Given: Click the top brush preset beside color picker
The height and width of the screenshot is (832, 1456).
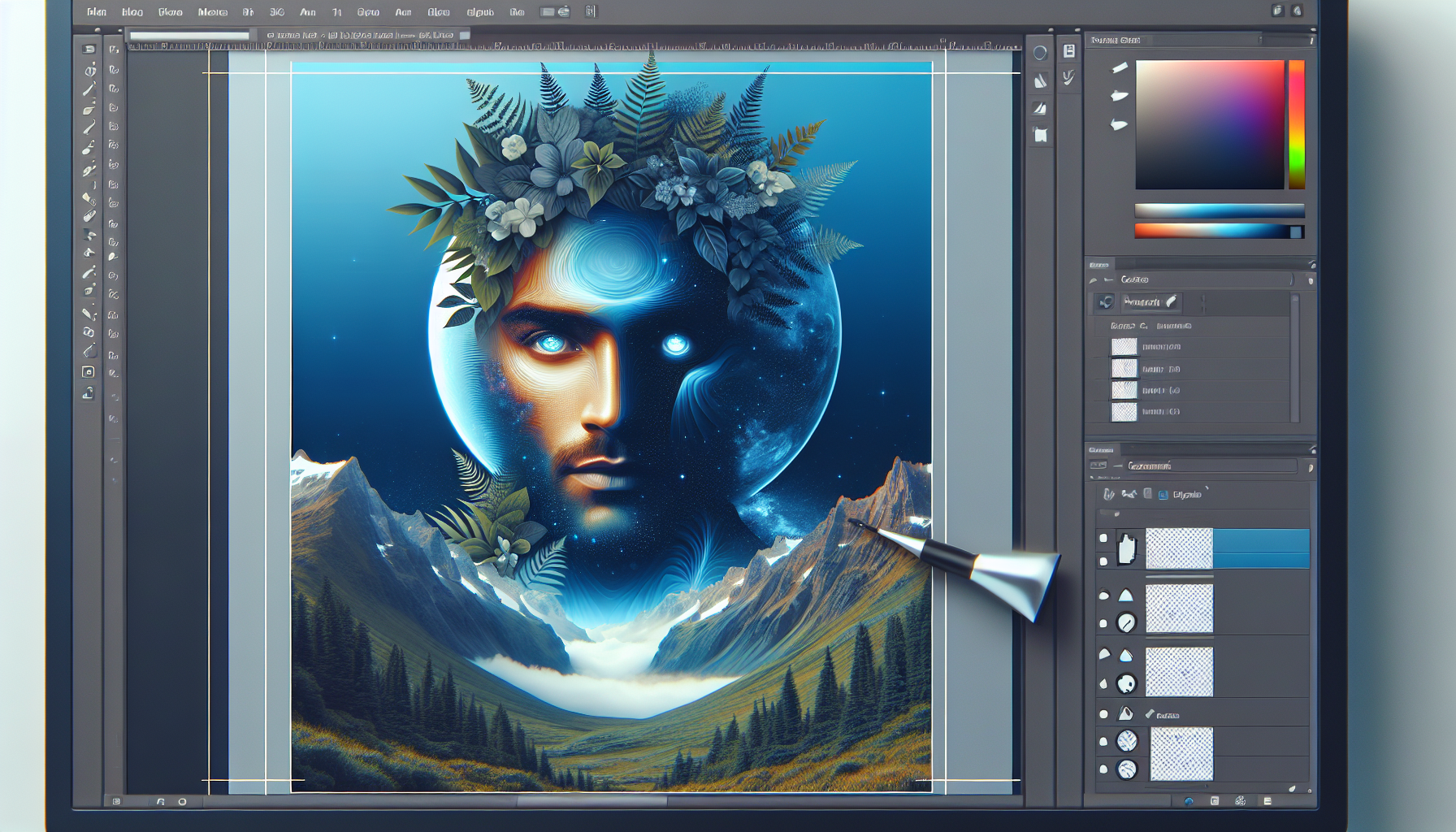Looking at the screenshot, I should click(1120, 68).
